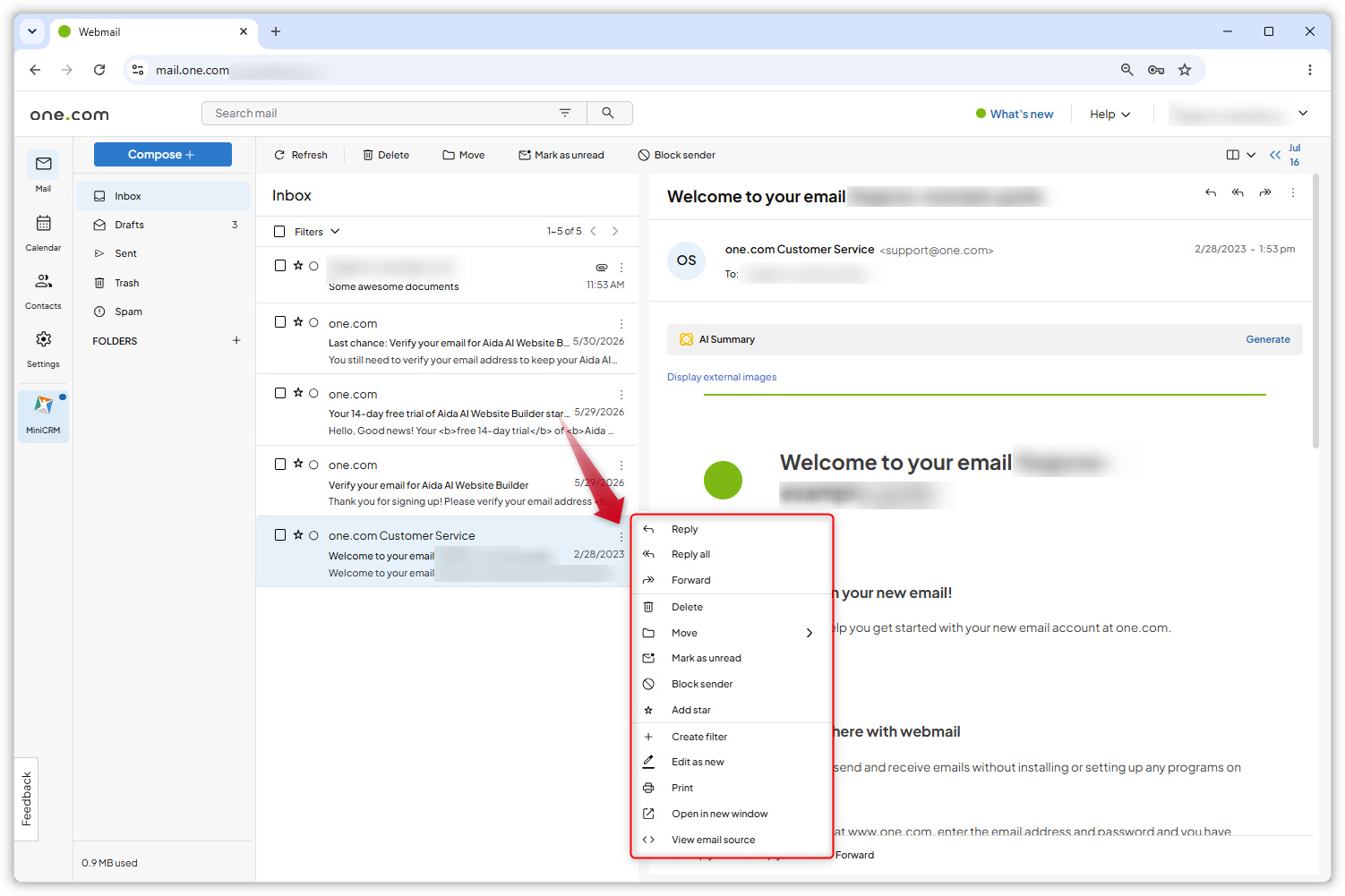
Task: Click the Refresh toolbar button
Action: point(301,155)
